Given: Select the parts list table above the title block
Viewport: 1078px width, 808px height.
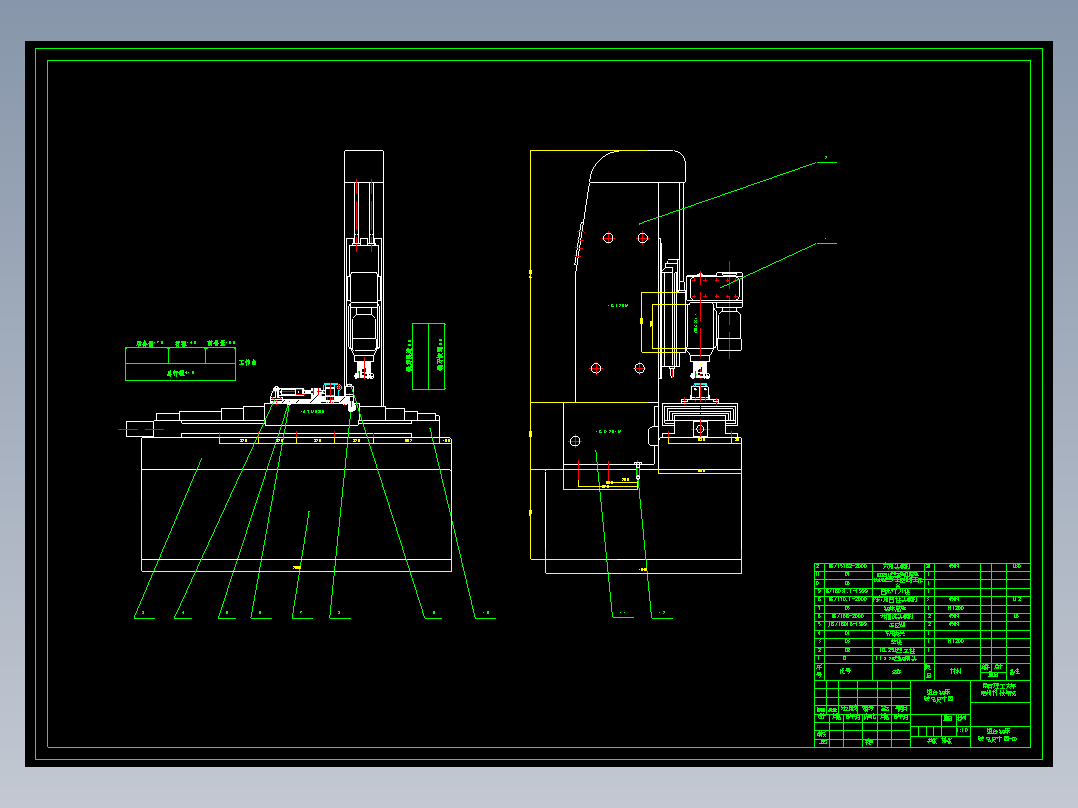Looking at the screenshot, I should point(922,613).
